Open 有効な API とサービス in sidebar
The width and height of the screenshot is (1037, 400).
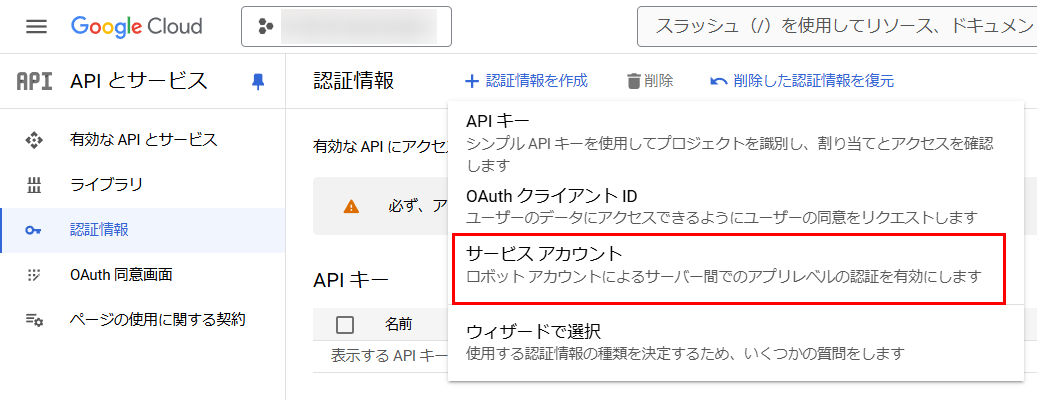point(143,140)
